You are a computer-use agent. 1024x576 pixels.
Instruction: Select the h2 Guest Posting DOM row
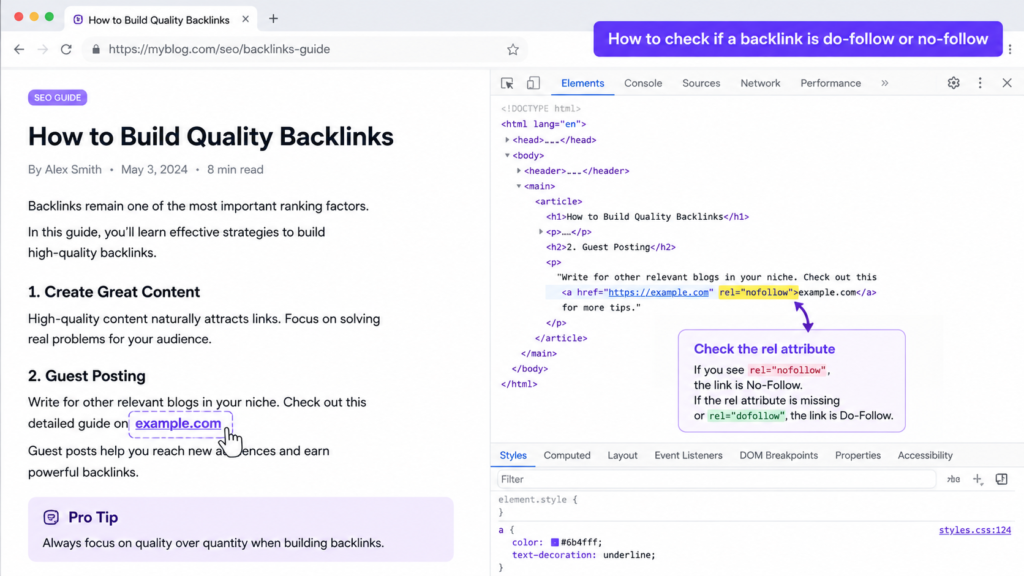611,247
